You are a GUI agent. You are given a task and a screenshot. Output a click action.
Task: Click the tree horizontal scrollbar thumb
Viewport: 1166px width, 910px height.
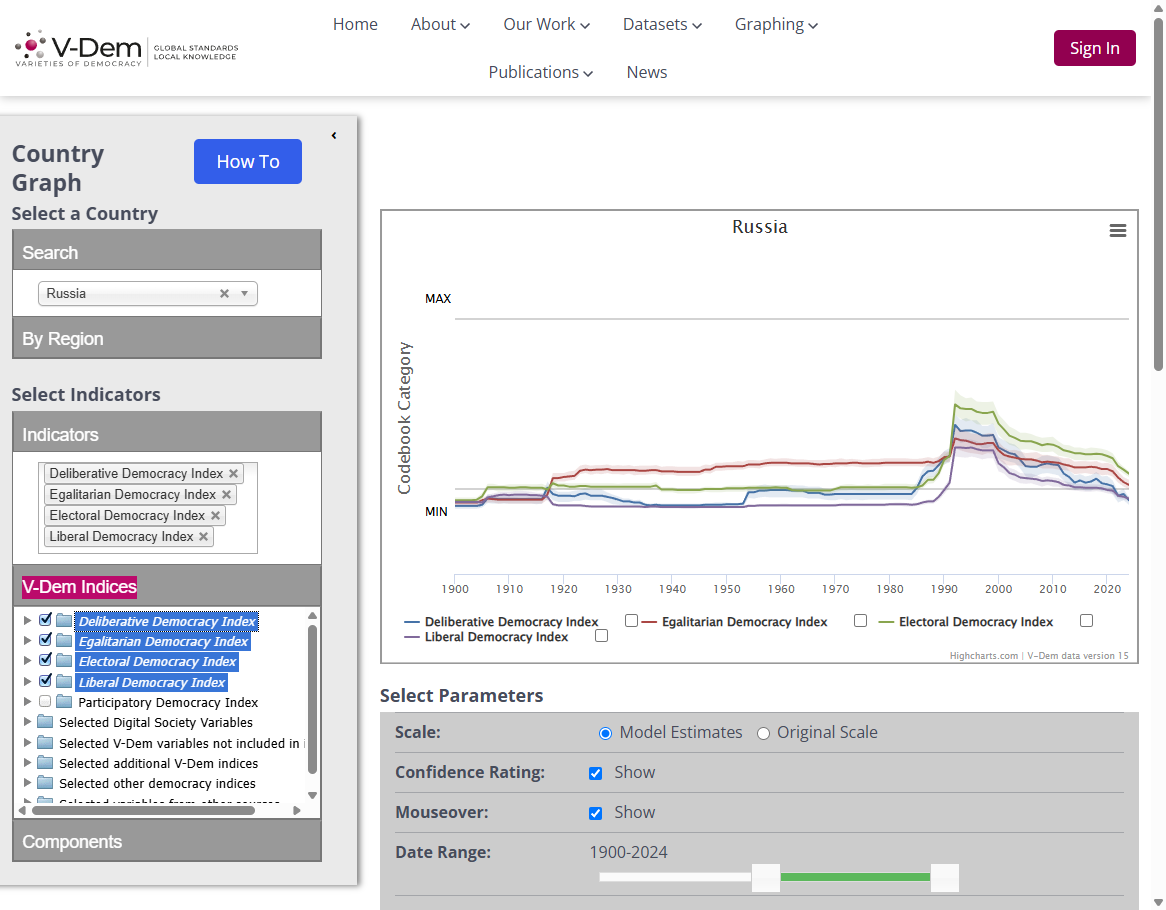point(144,810)
